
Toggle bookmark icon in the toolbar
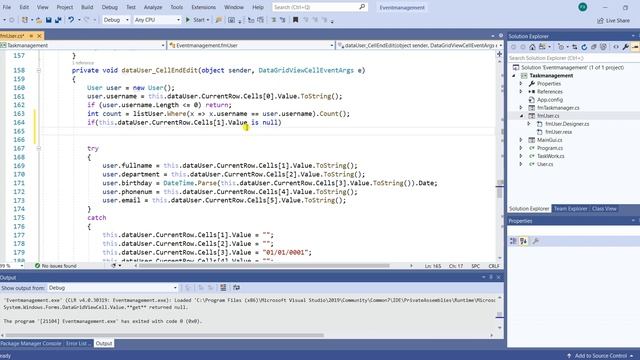pos(295,20)
